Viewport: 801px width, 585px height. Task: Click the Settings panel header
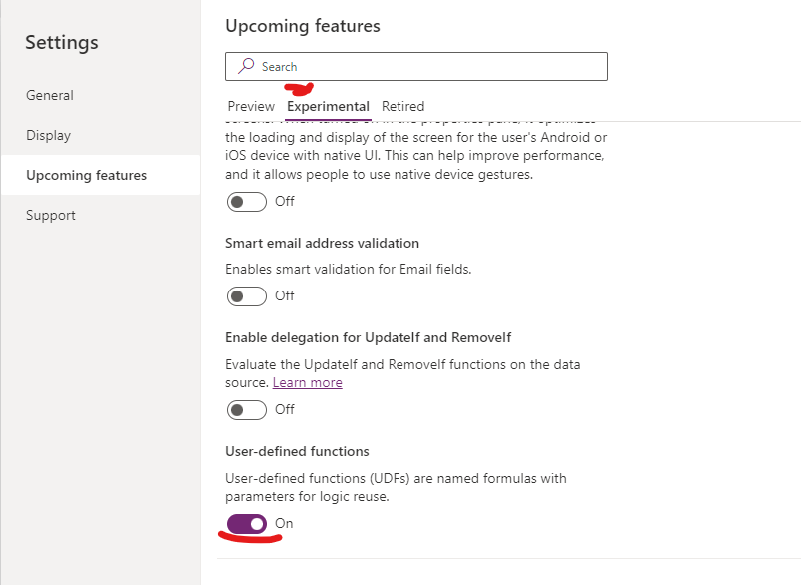(x=62, y=42)
